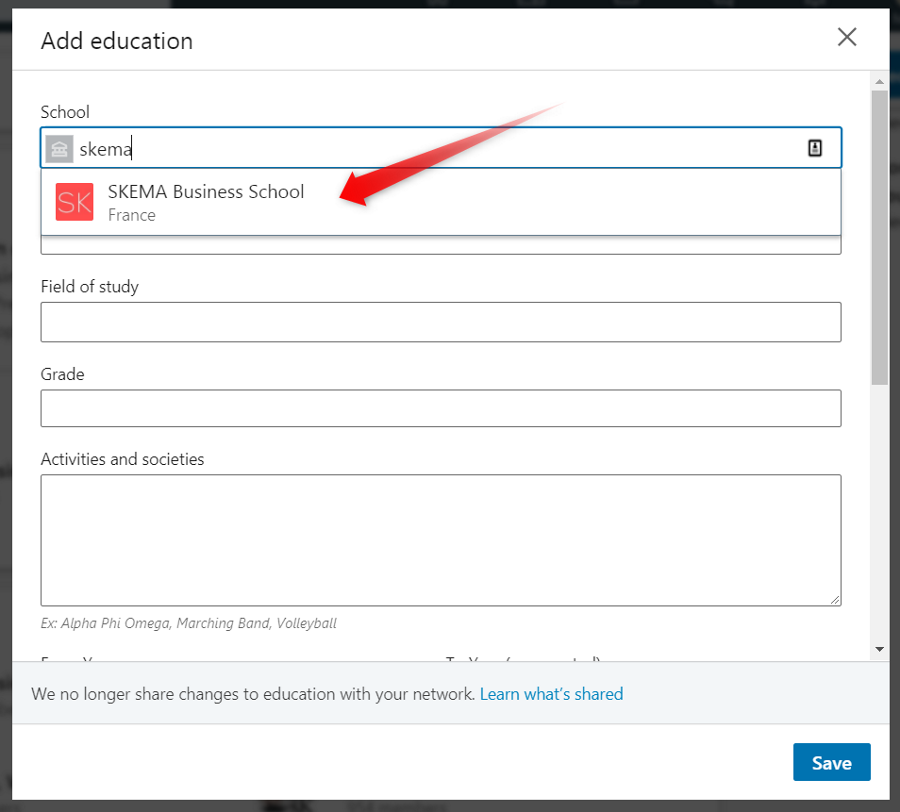Screen dimensions: 900x812
Task: Click the contact card icon in School field
Action: click(814, 148)
